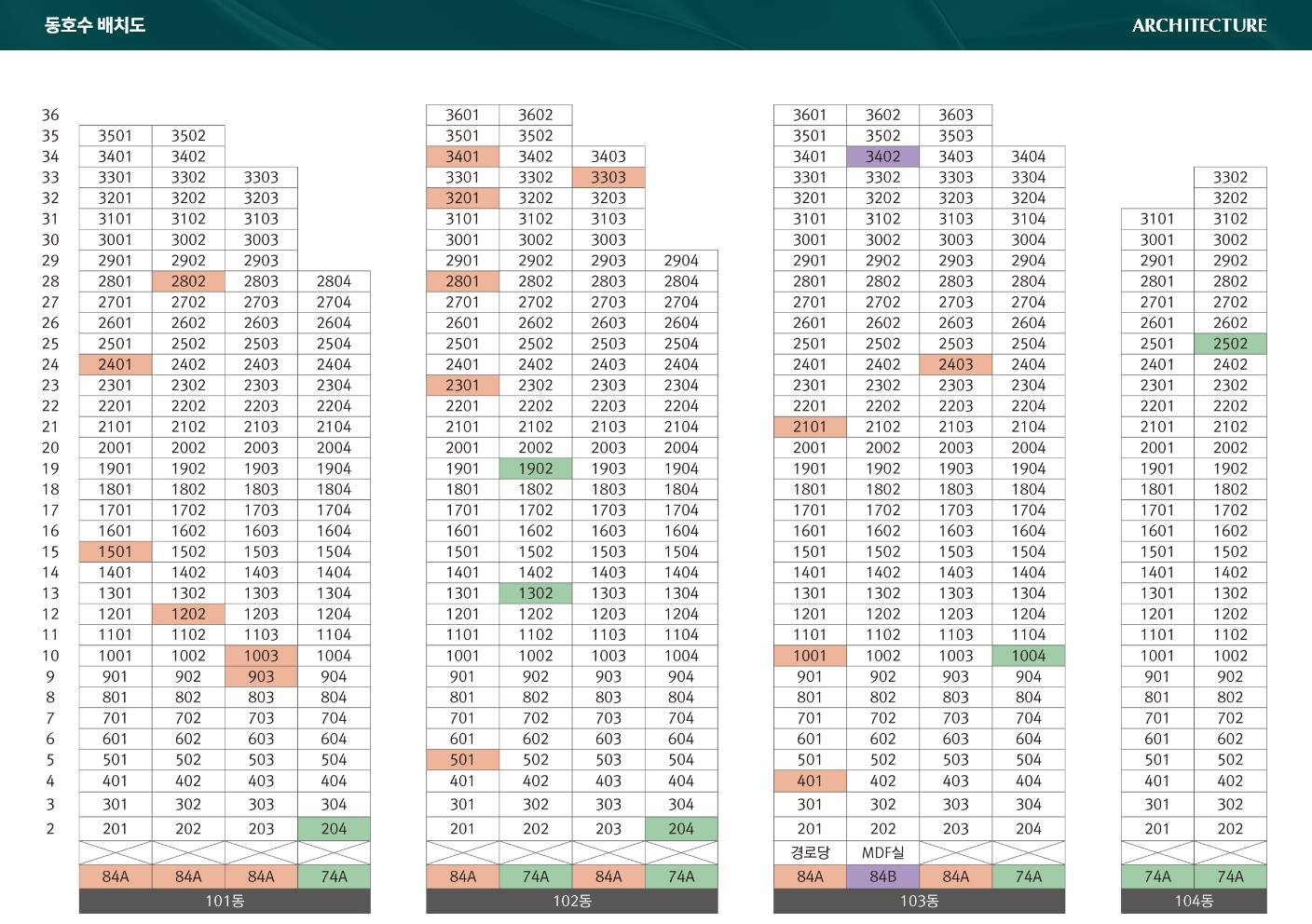Select highlighted unit 903 in 101동
1312x924 pixels.
261,676
